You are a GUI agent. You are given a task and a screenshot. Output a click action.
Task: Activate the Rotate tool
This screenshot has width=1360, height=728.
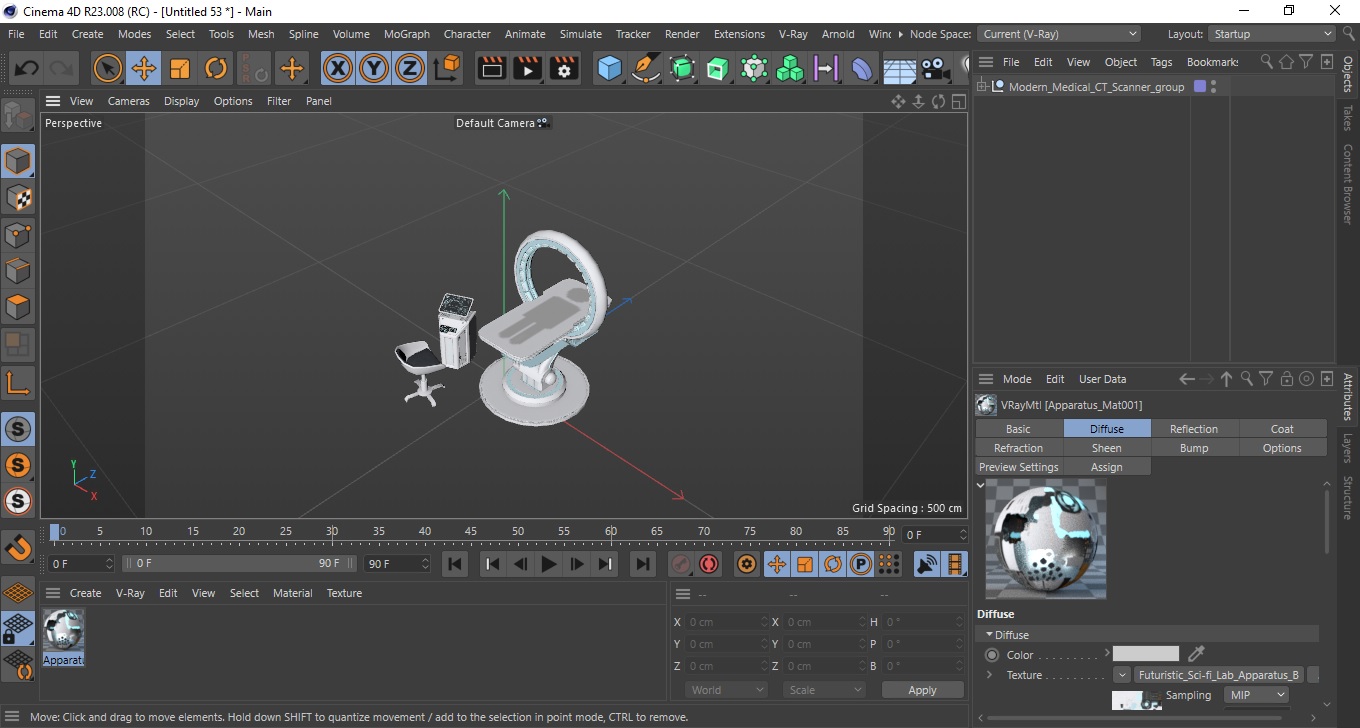click(x=216, y=68)
